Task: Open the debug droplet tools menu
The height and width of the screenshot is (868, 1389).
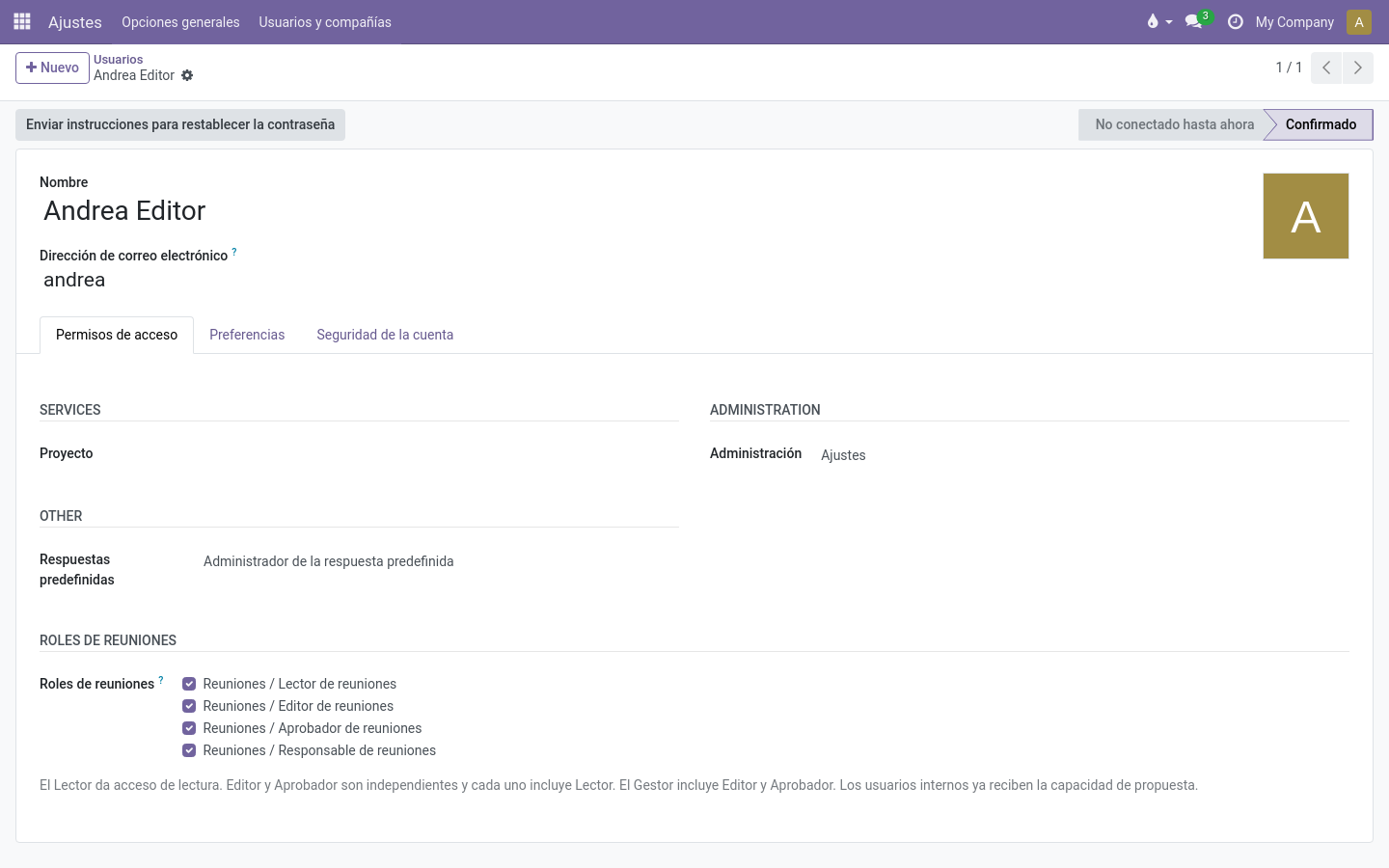Action: pyautogui.click(x=1158, y=21)
